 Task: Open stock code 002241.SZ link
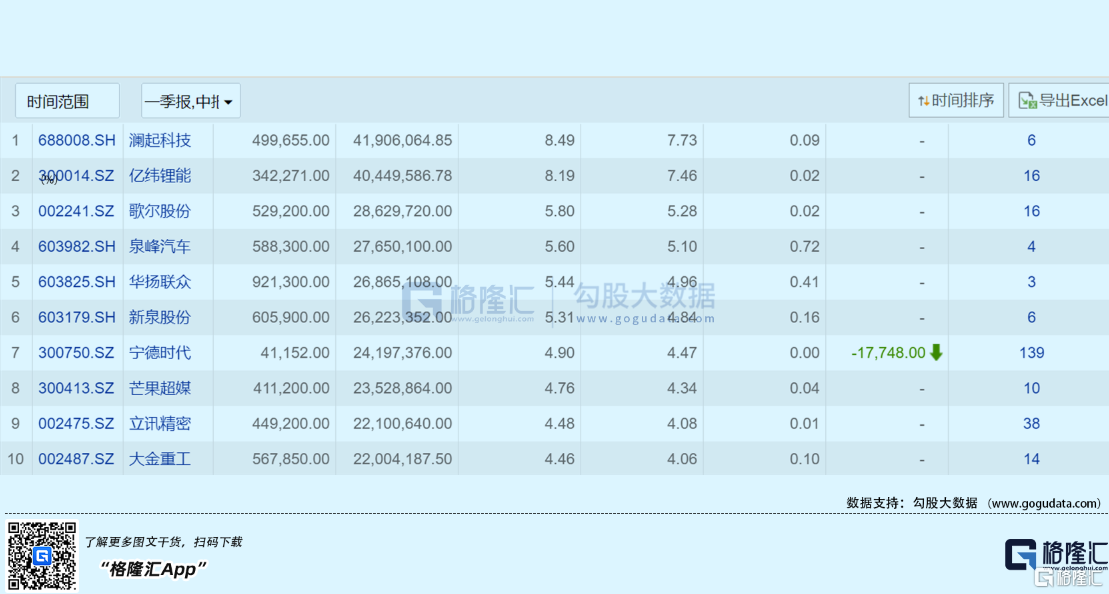(76, 211)
